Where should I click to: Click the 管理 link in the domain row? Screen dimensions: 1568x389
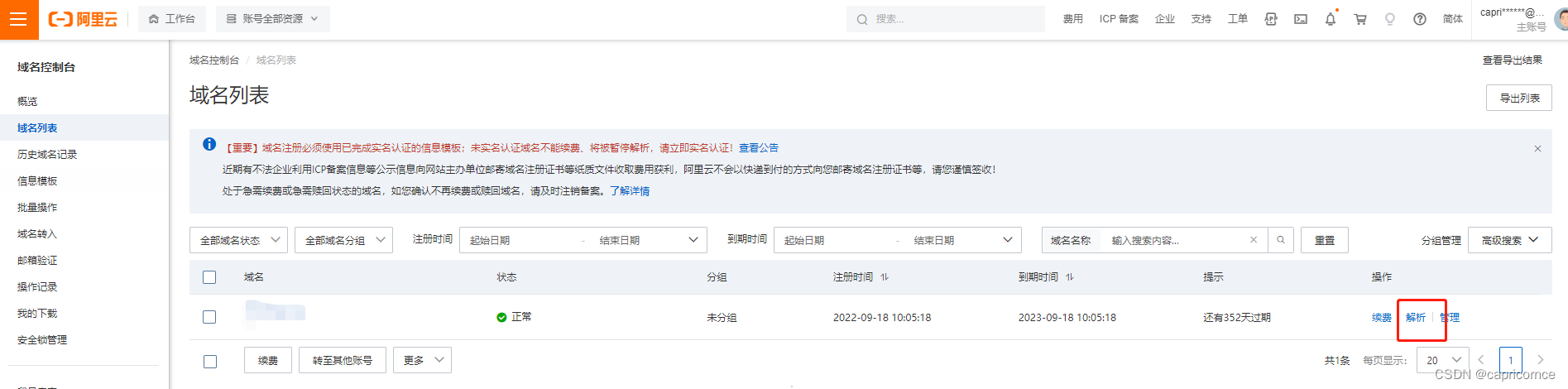coord(1450,317)
